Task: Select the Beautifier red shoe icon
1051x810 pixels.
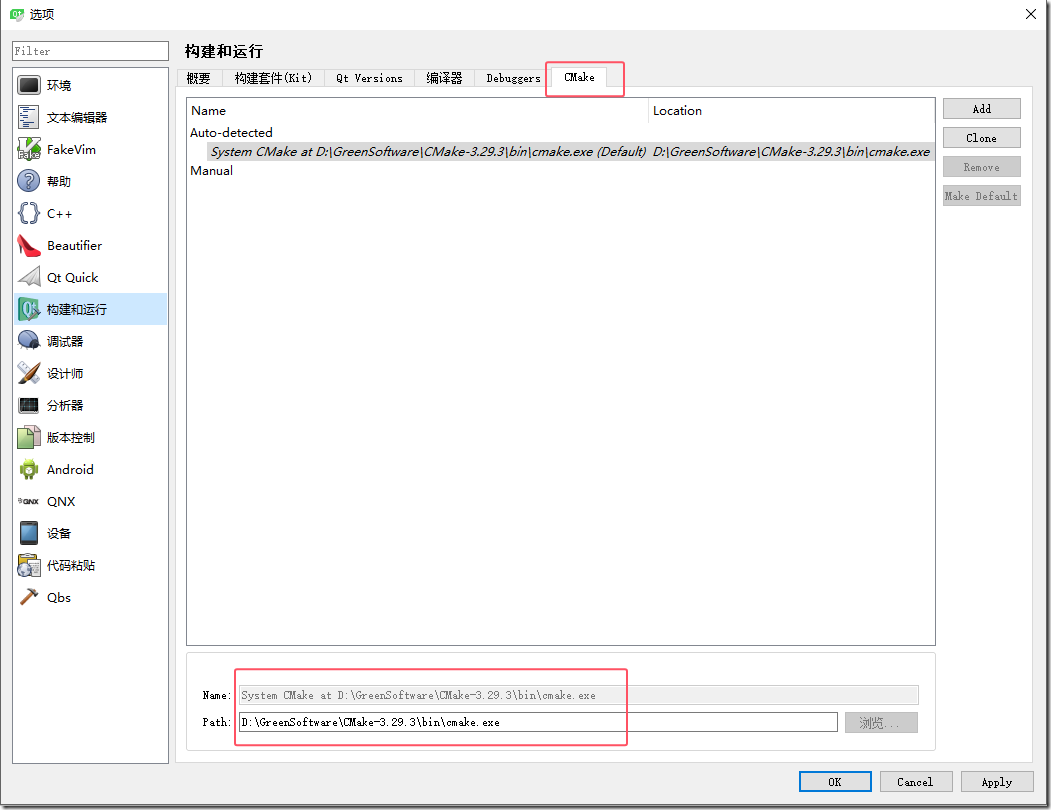Action: point(29,245)
